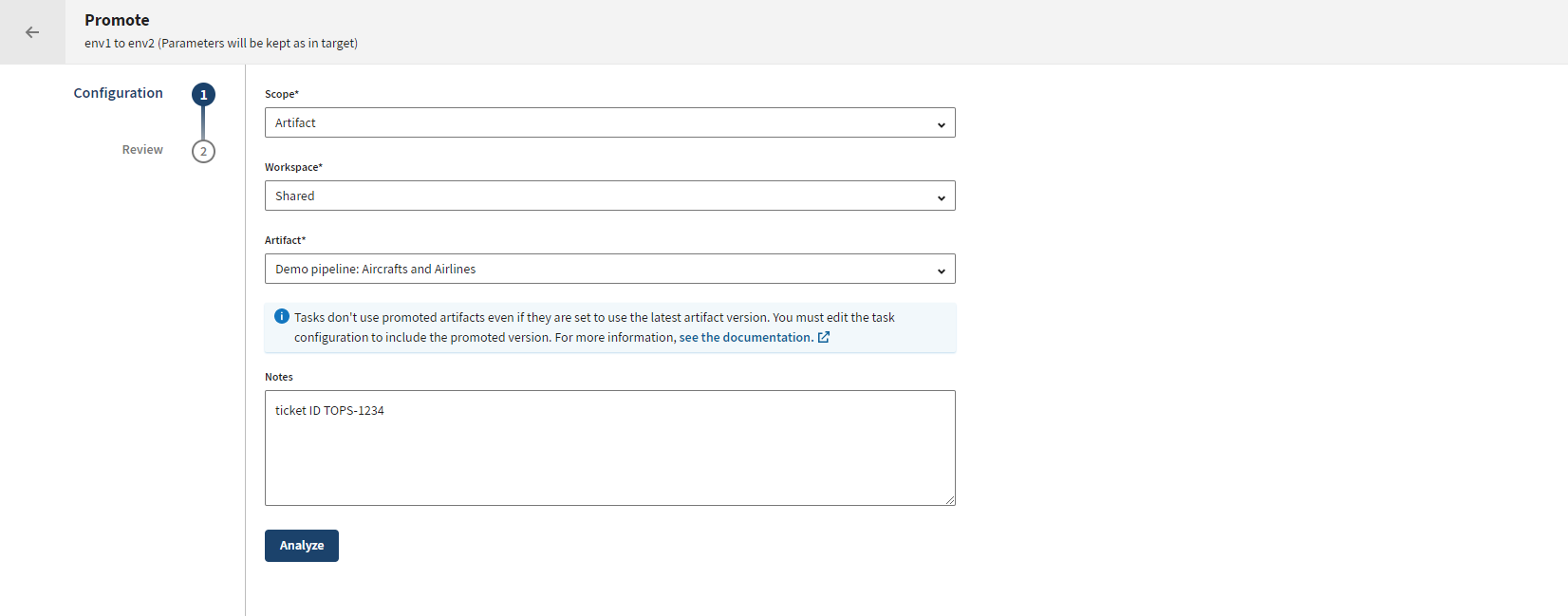The height and width of the screenshot is (616, 1568).
Task: Click the step 2 circle indicator
Action: click(x=203, y=152)
